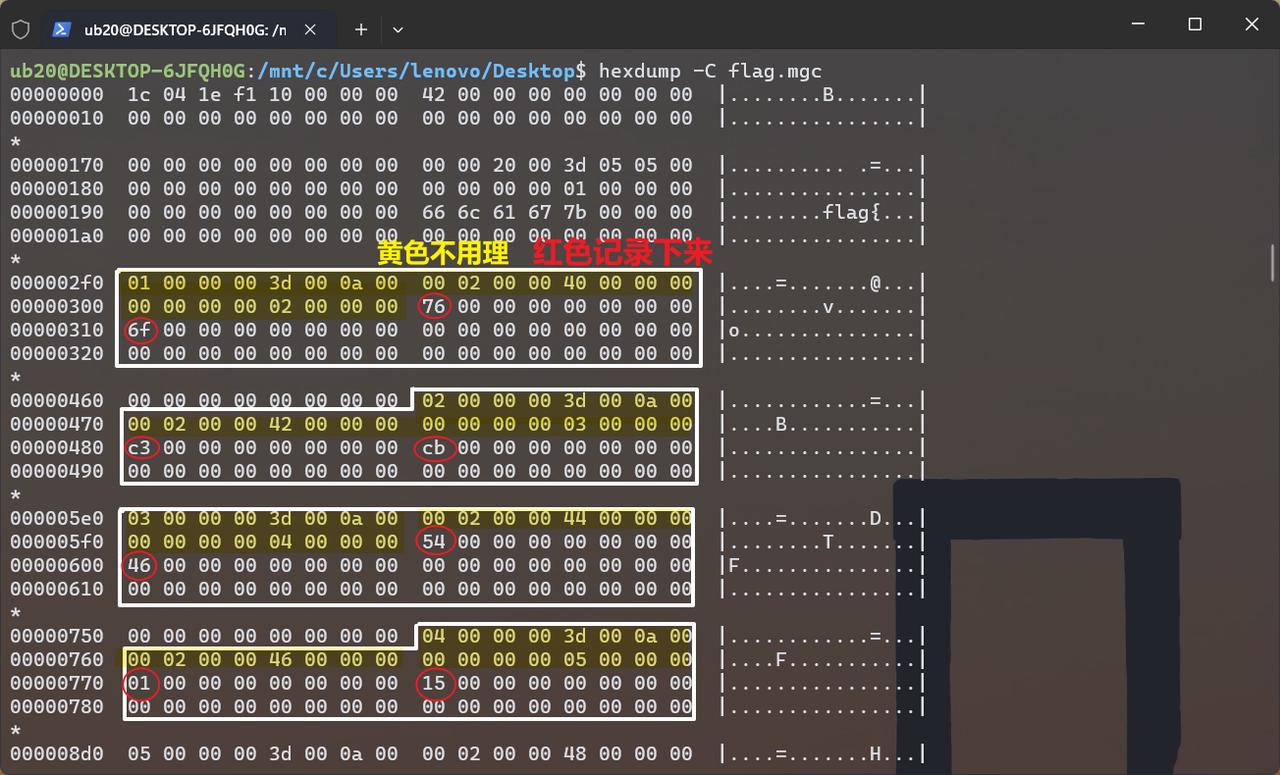Image resolution: width=1280 pixels, height=775 pixels.
Task: Click the hex byte c3 at row 00000480
Action: pyautogui.click(x=140, y=448)
